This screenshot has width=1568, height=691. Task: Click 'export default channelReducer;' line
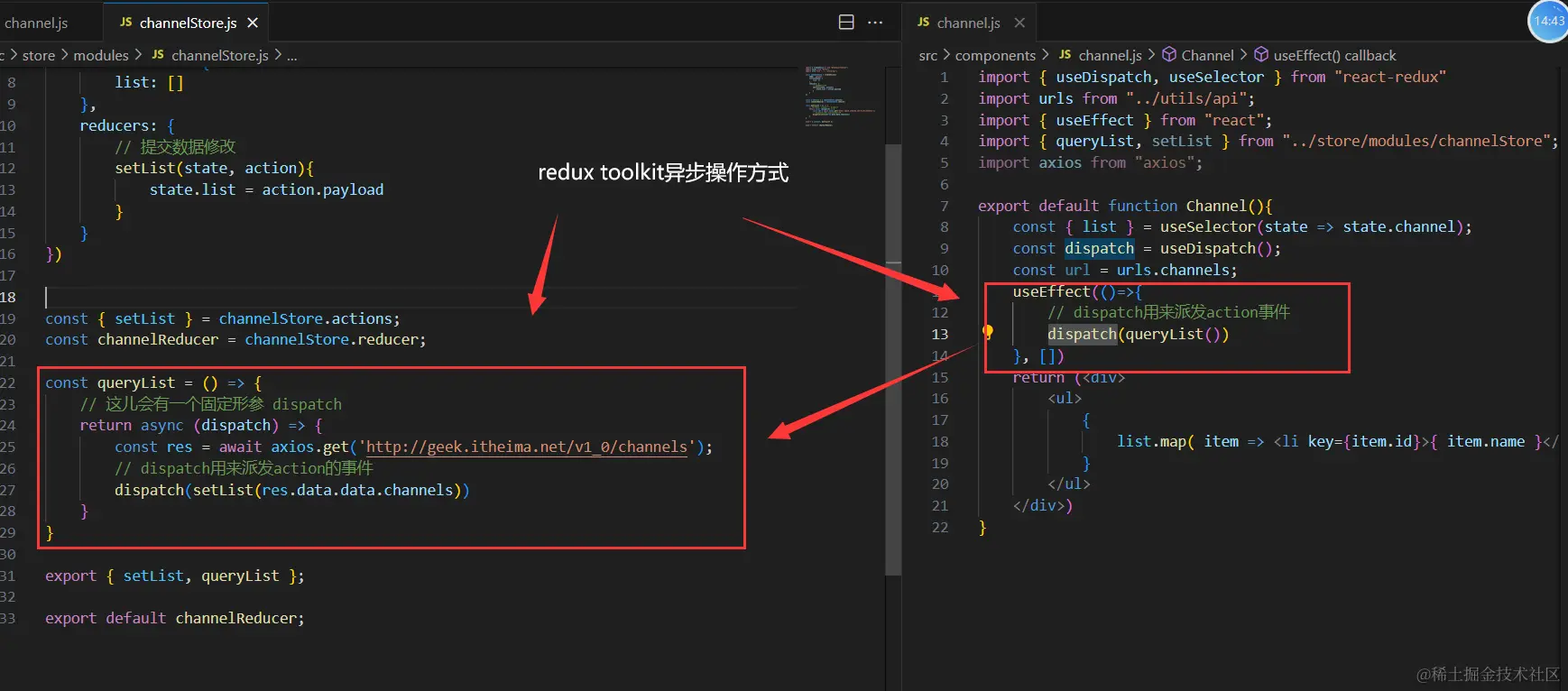(175, 618)
